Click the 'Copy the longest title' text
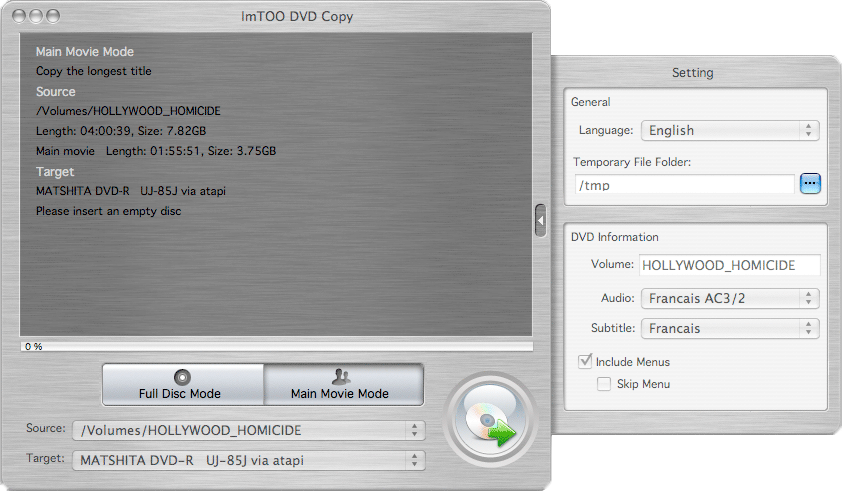 pyautogui.click(x=94, y=71)
